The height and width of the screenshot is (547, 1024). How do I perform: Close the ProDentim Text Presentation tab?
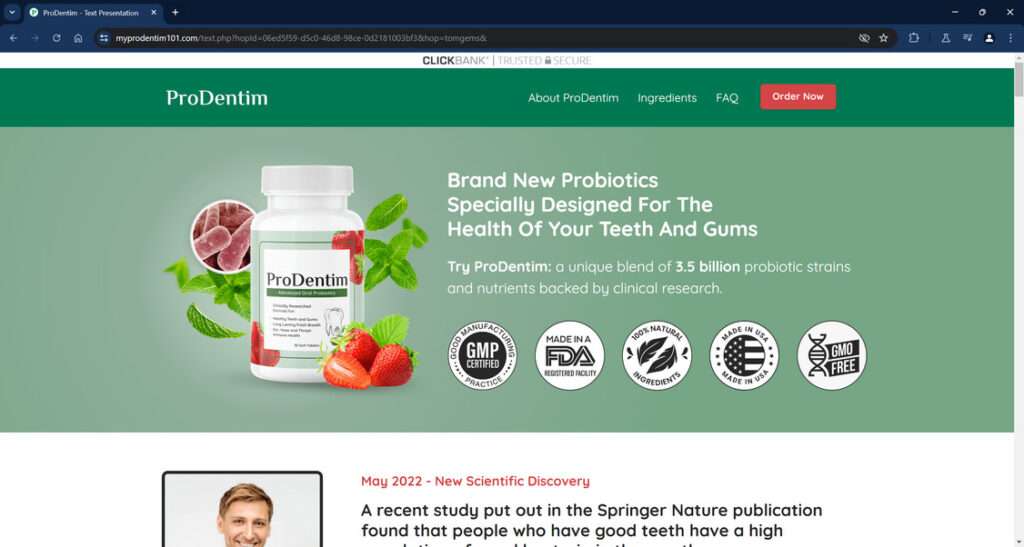pyautogui.click(x=154, y=12)
